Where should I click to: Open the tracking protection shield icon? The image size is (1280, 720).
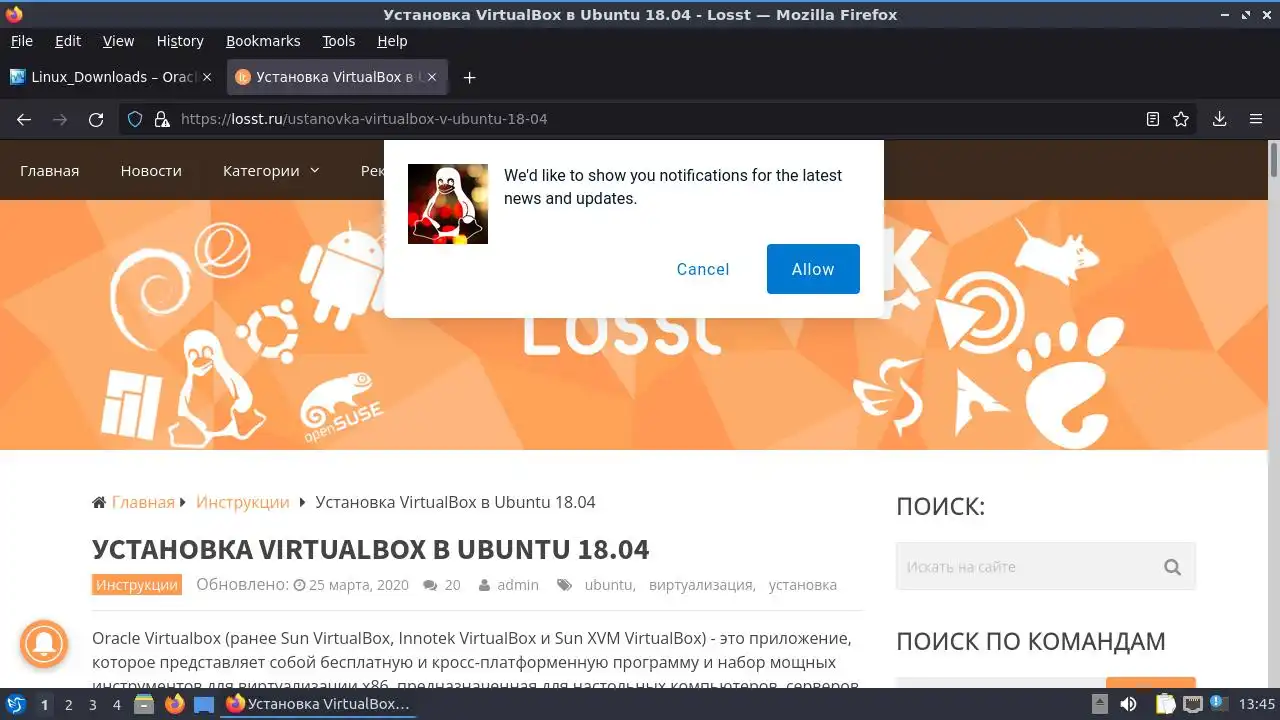(x=136, y=119)
